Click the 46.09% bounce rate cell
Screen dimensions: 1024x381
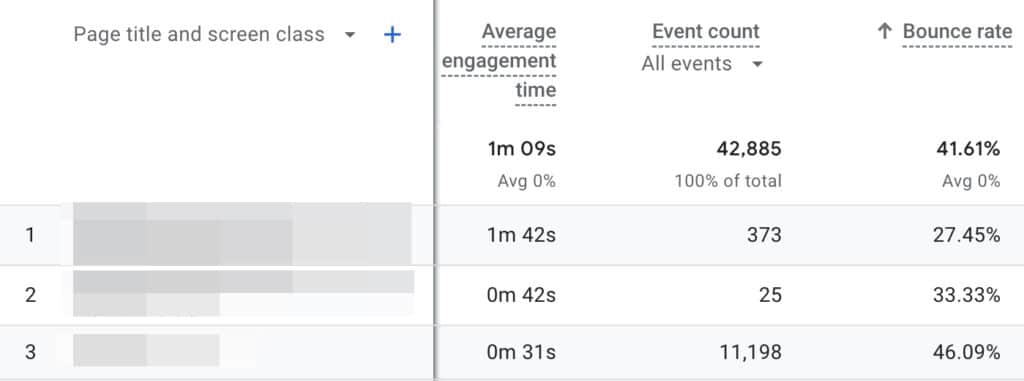[967, 352]
